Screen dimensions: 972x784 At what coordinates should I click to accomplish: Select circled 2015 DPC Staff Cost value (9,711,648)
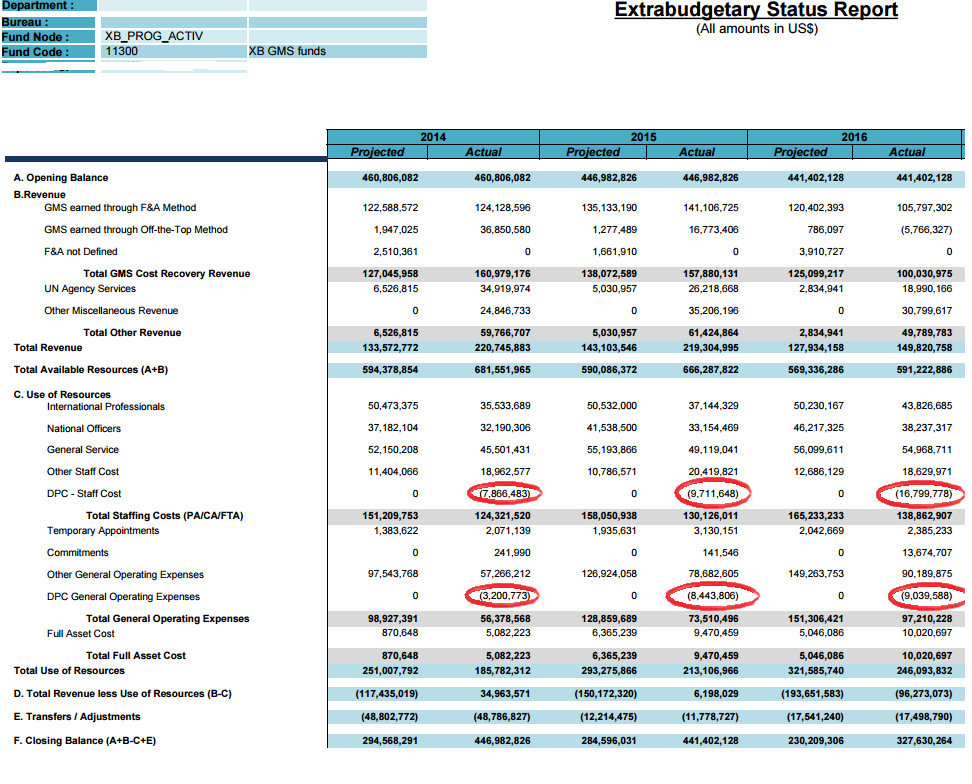click(x=713, y=494)
